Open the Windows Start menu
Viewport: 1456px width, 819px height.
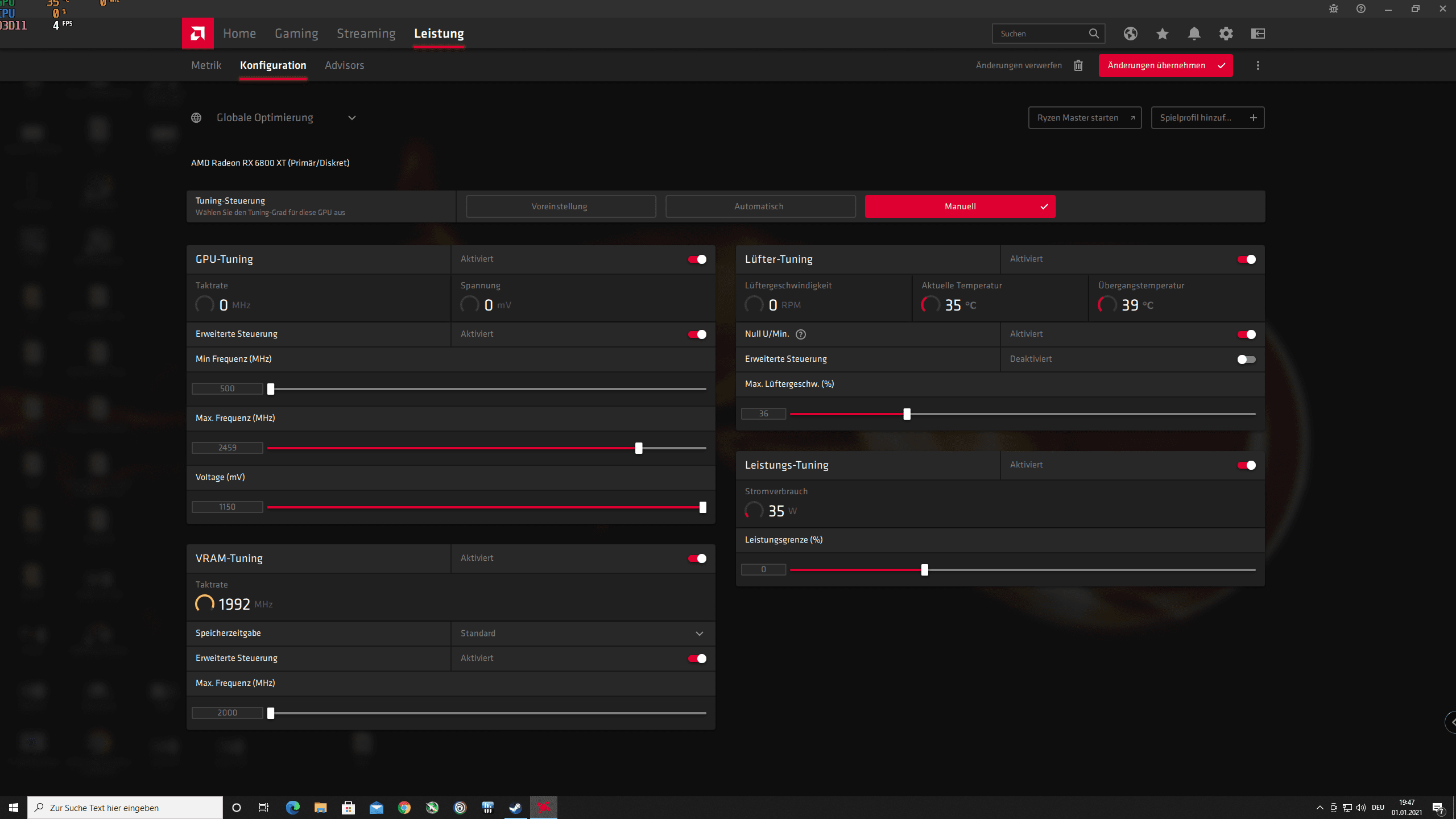click(x=14, y=808)
